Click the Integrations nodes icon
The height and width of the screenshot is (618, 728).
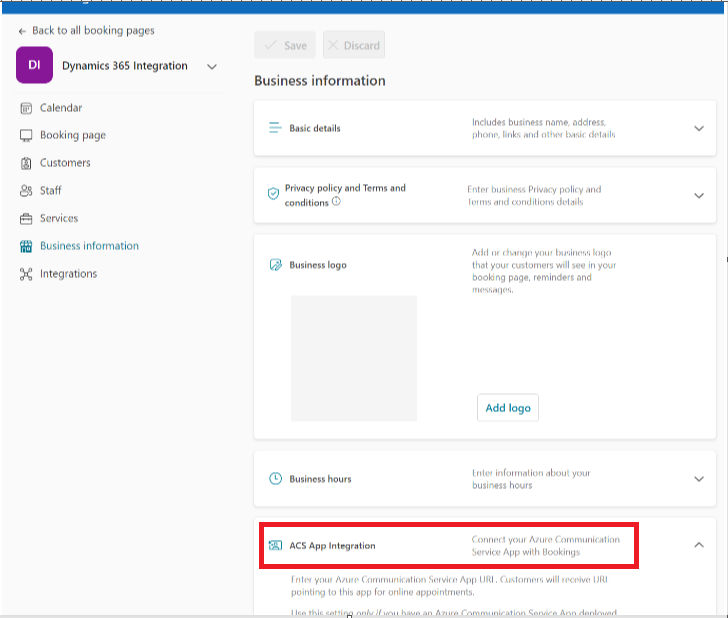[26, 274]
